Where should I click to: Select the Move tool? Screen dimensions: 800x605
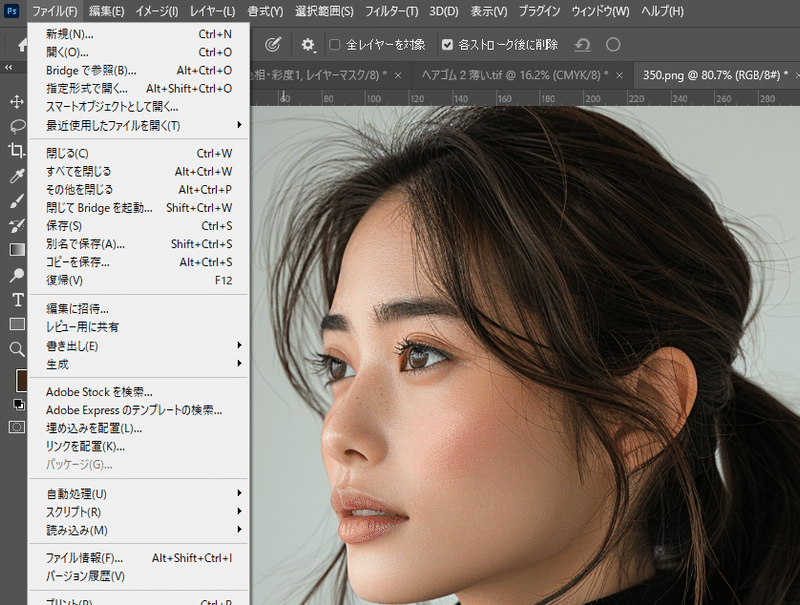17,102
